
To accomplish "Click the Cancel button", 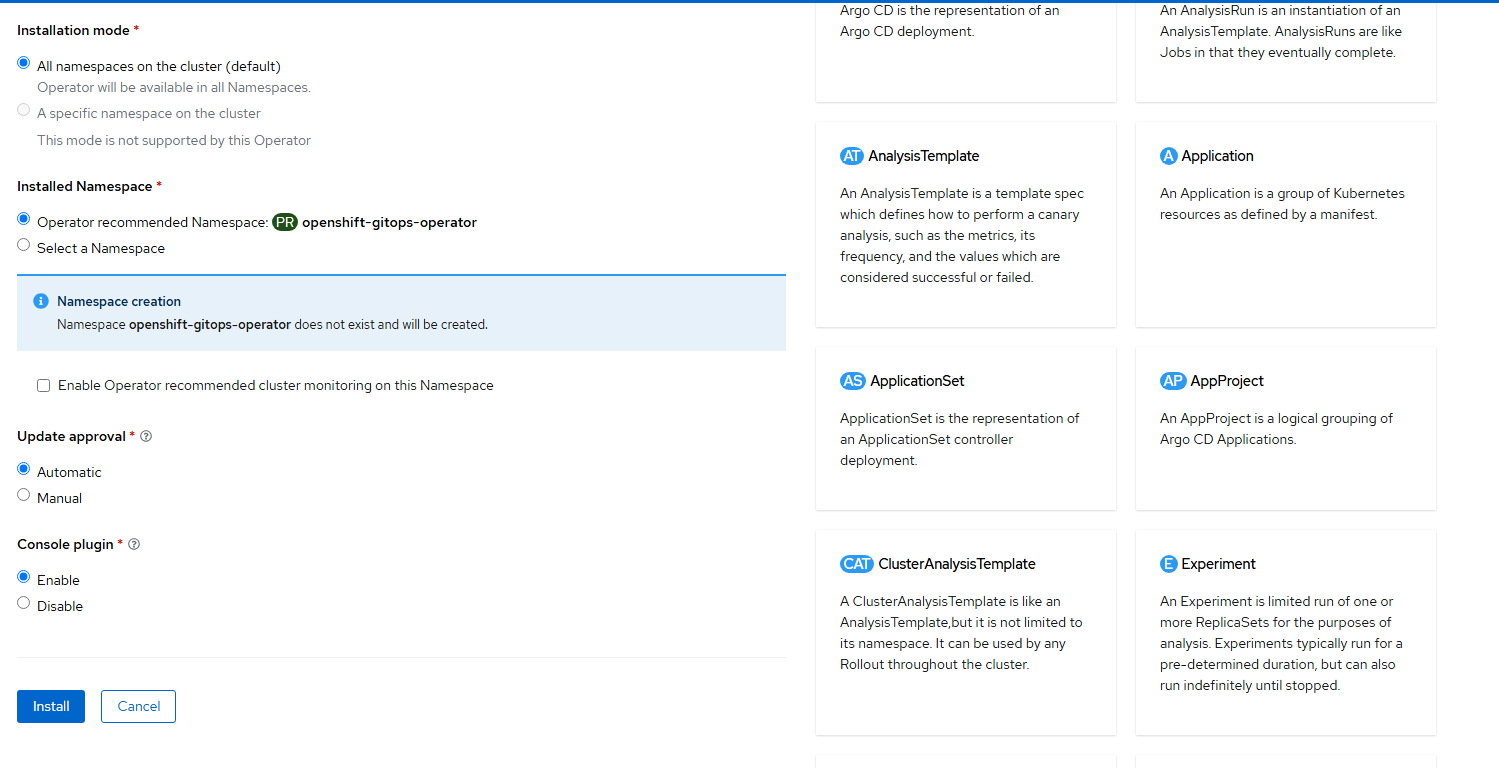I will 139,706.
